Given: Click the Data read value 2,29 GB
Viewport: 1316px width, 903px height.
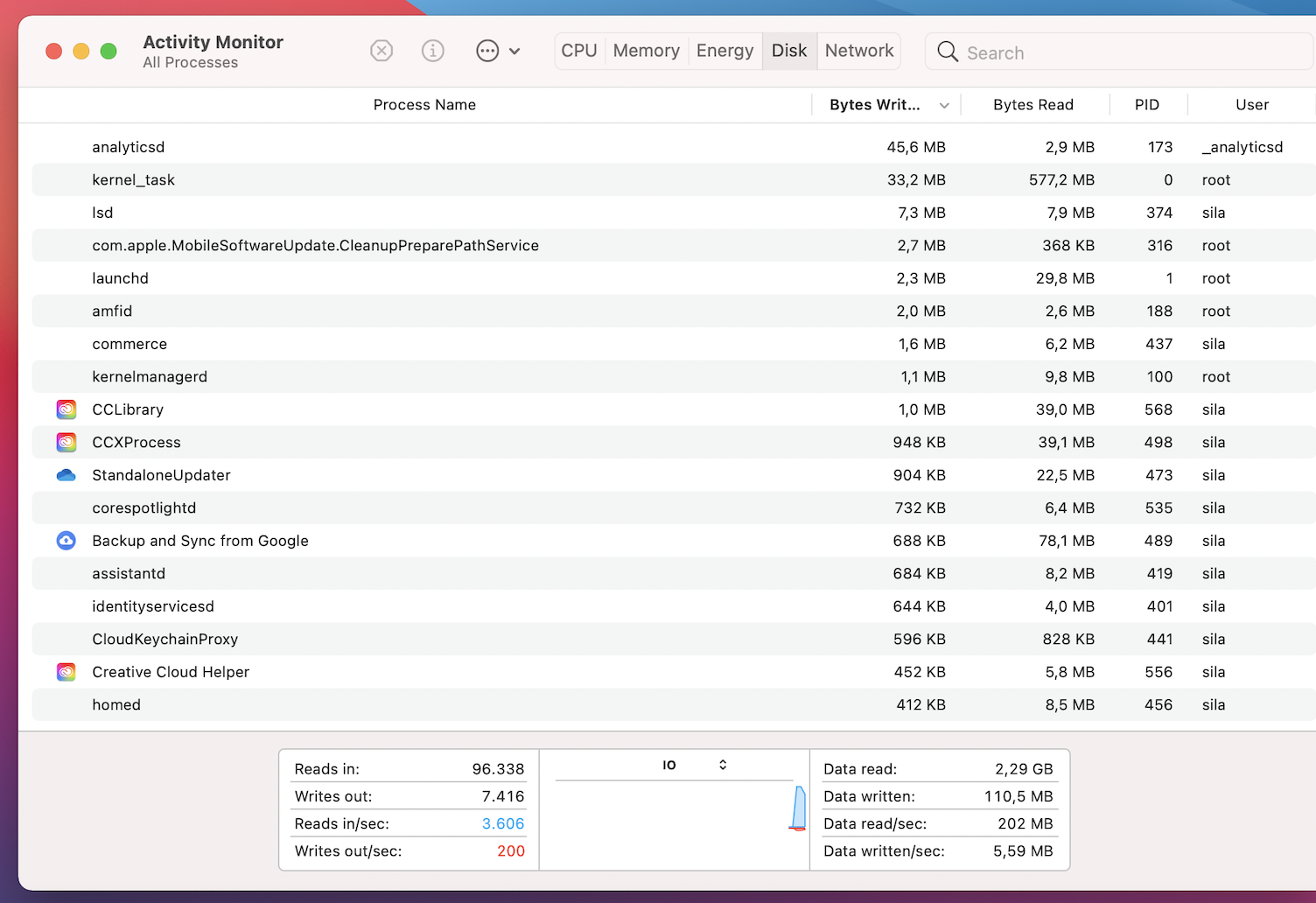Looking at the screenshot, I should tap(1024, 769).
